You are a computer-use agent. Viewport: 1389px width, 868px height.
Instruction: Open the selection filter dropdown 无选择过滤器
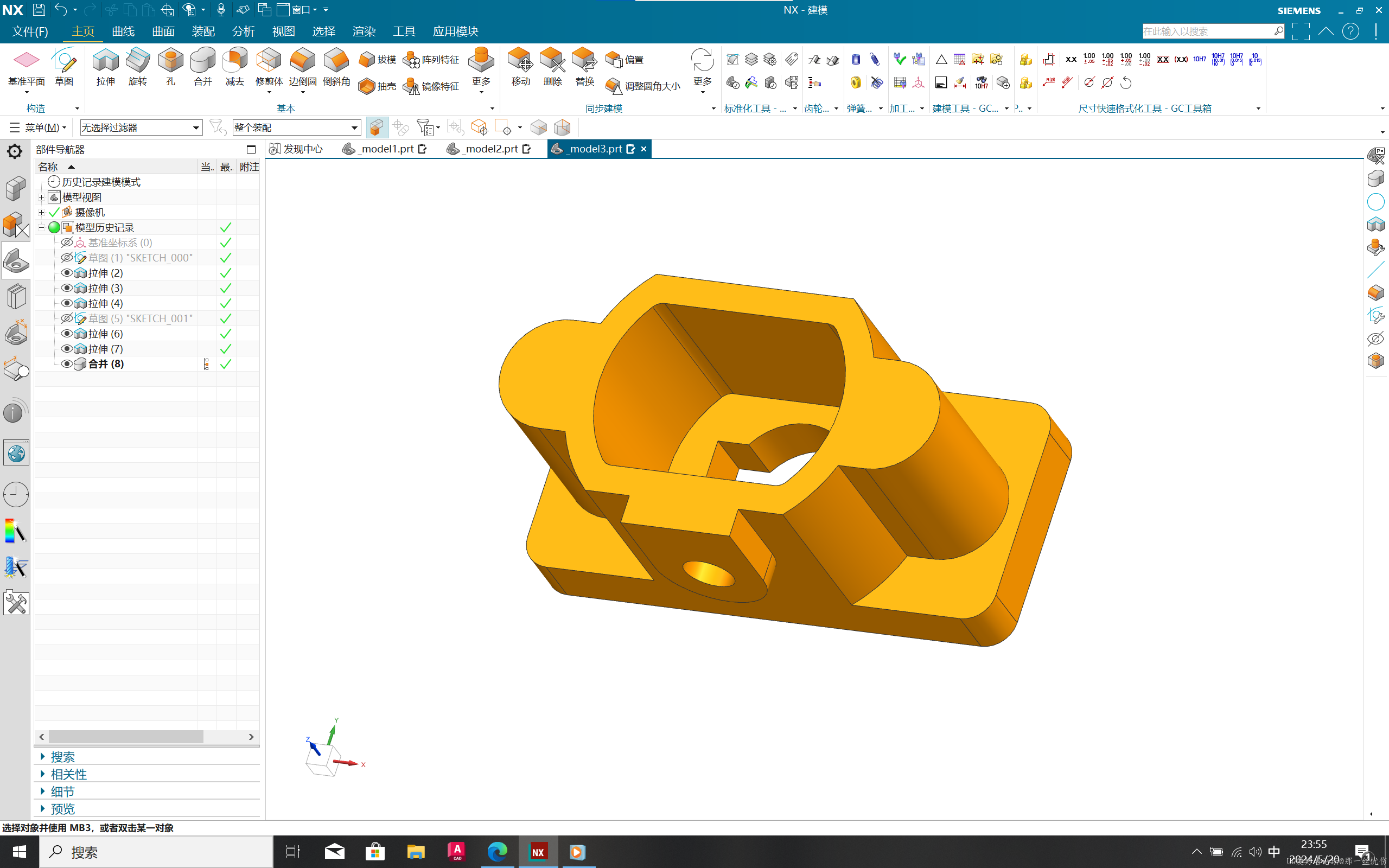[x=141, y=127]
